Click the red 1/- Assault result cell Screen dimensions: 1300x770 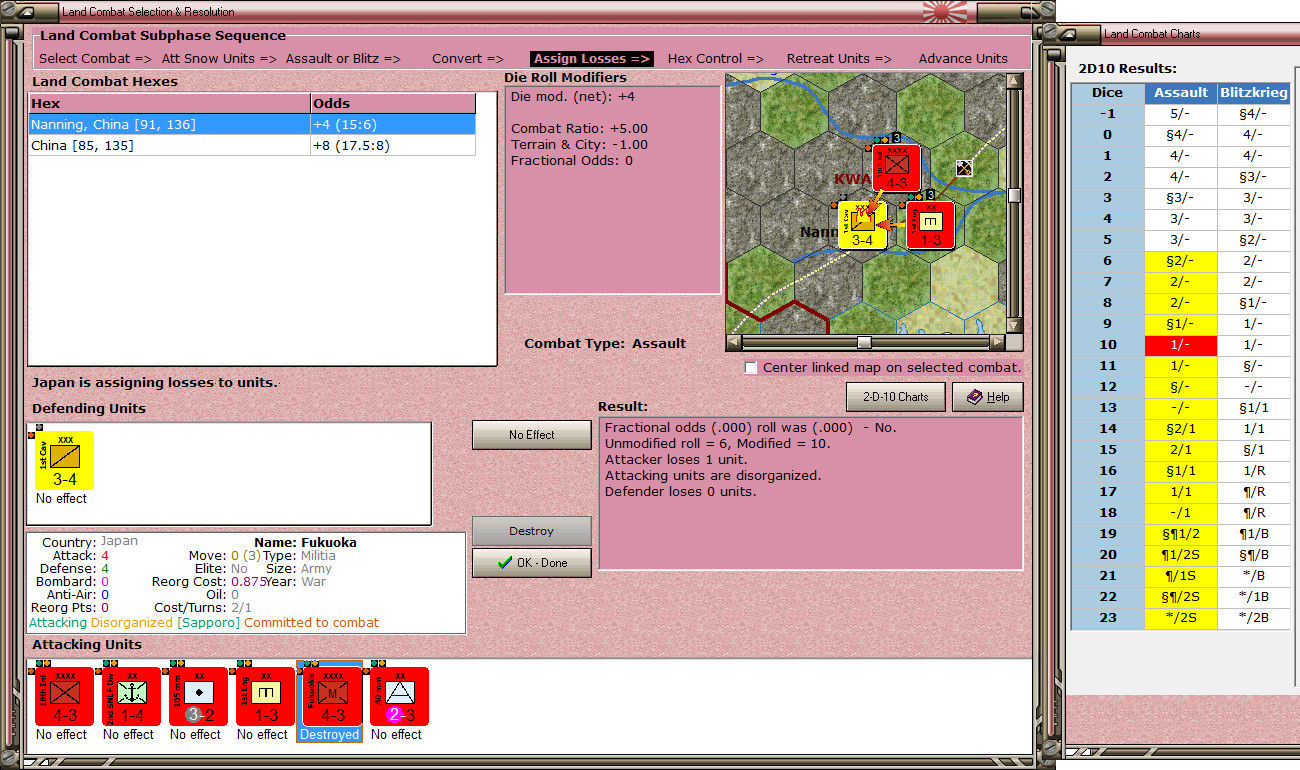pos(1181,345)
